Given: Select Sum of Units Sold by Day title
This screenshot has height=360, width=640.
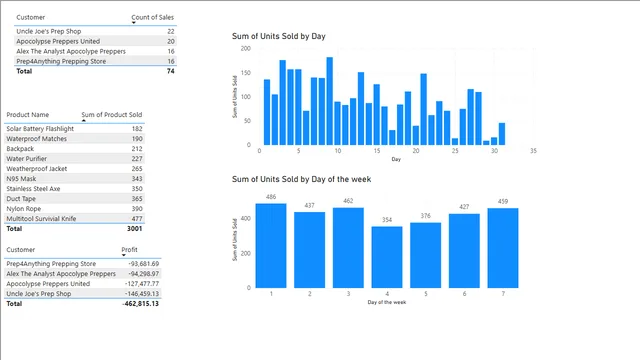Looking at the screenshot, I should 279,36.
